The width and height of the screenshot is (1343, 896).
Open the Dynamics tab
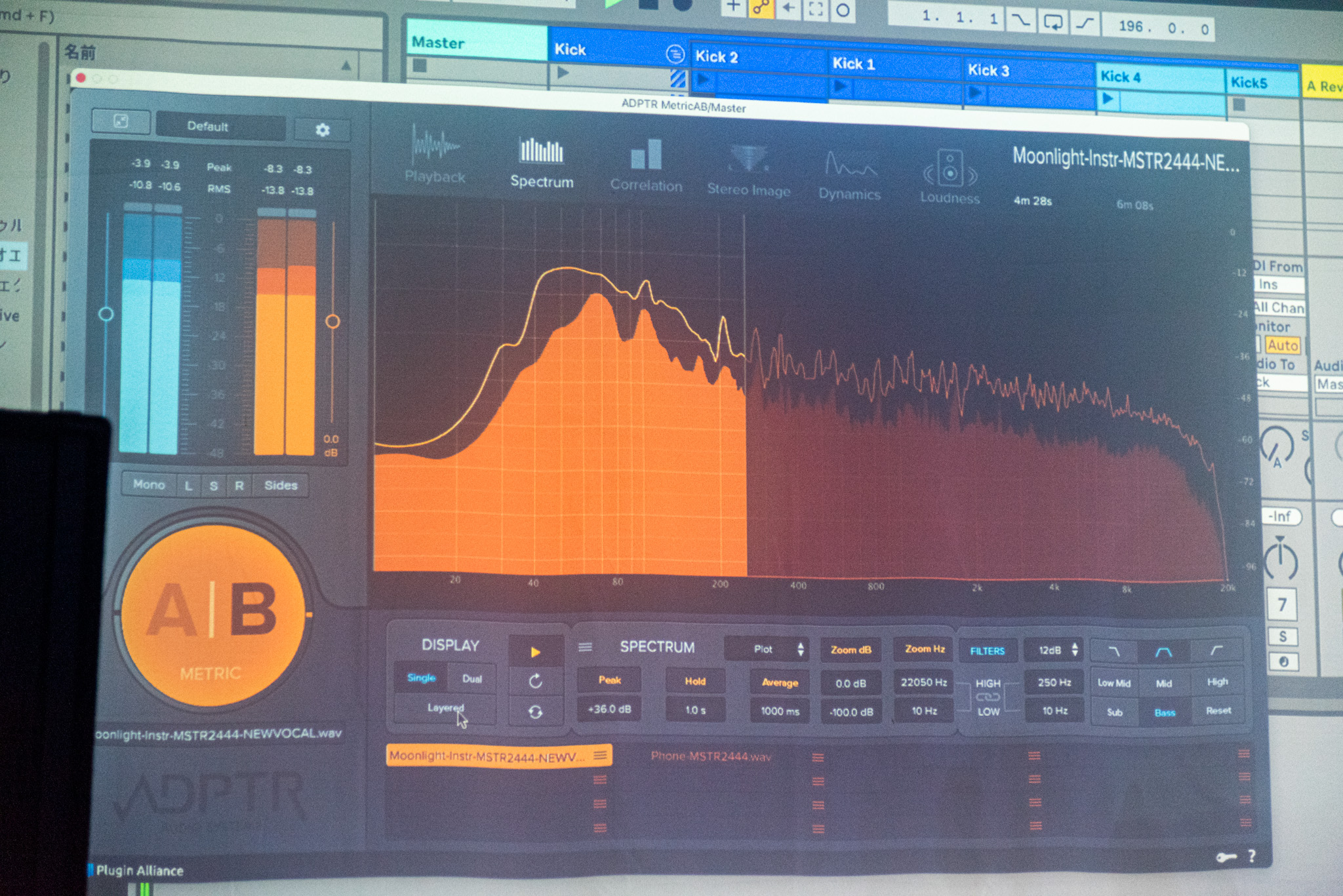[x=849, y=176]
